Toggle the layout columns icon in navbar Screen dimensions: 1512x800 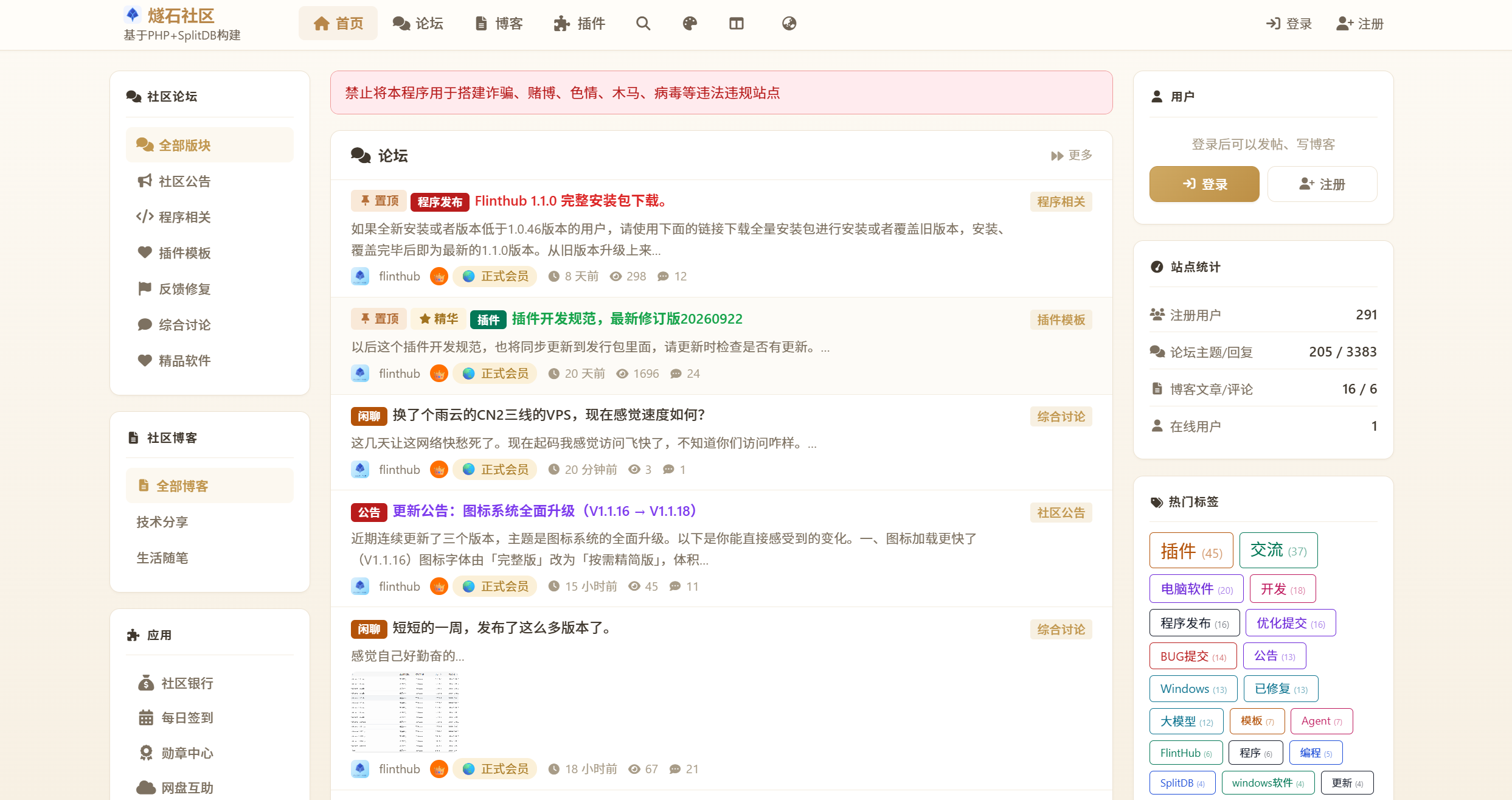click(x=736, y=24)
